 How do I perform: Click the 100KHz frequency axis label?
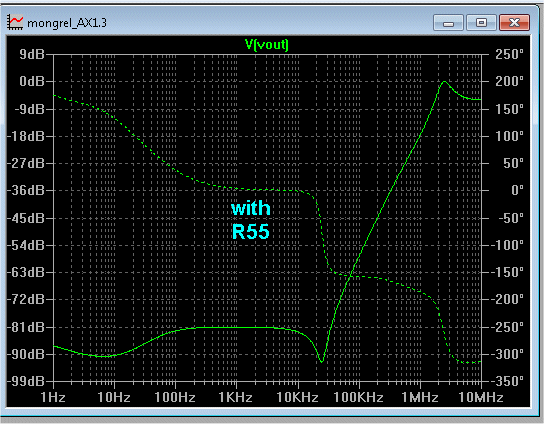tap(358, 397)
